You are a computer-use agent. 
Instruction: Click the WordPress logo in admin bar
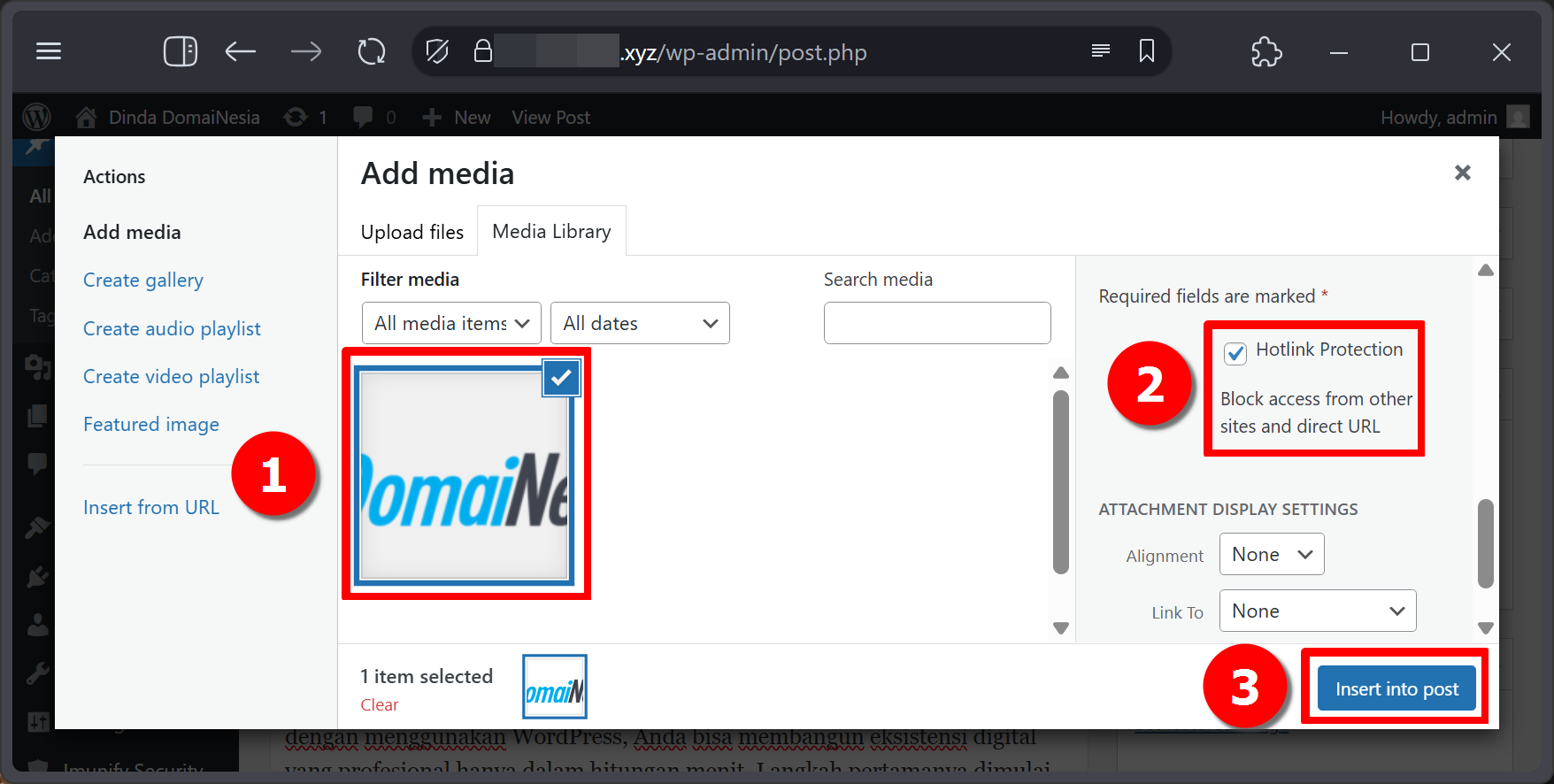pos(37,117)
